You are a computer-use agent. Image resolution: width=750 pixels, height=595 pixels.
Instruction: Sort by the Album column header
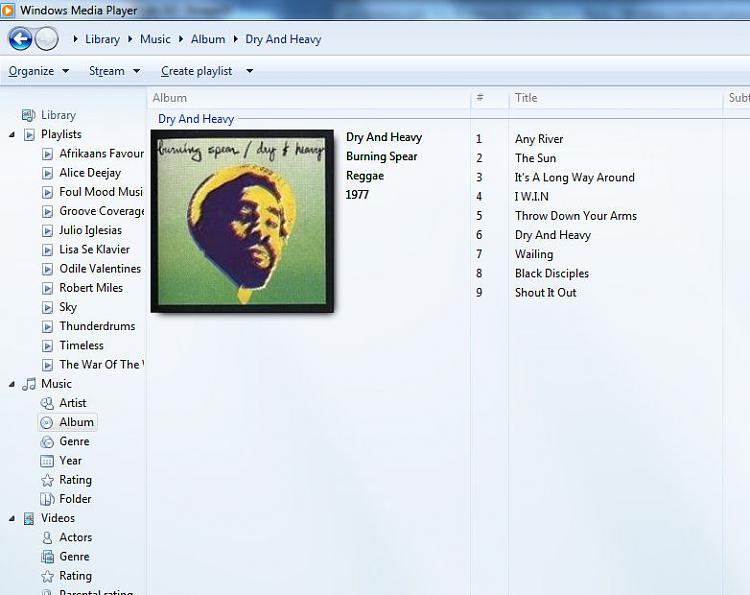[x=309, y=98]
